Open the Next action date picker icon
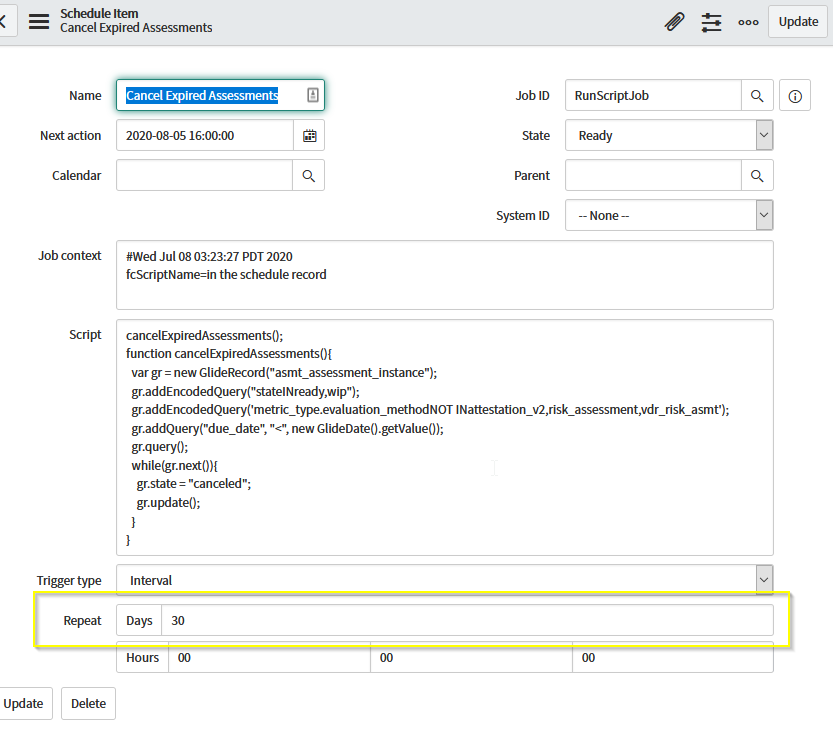The image size is (833, 731). tap(310, 135)
